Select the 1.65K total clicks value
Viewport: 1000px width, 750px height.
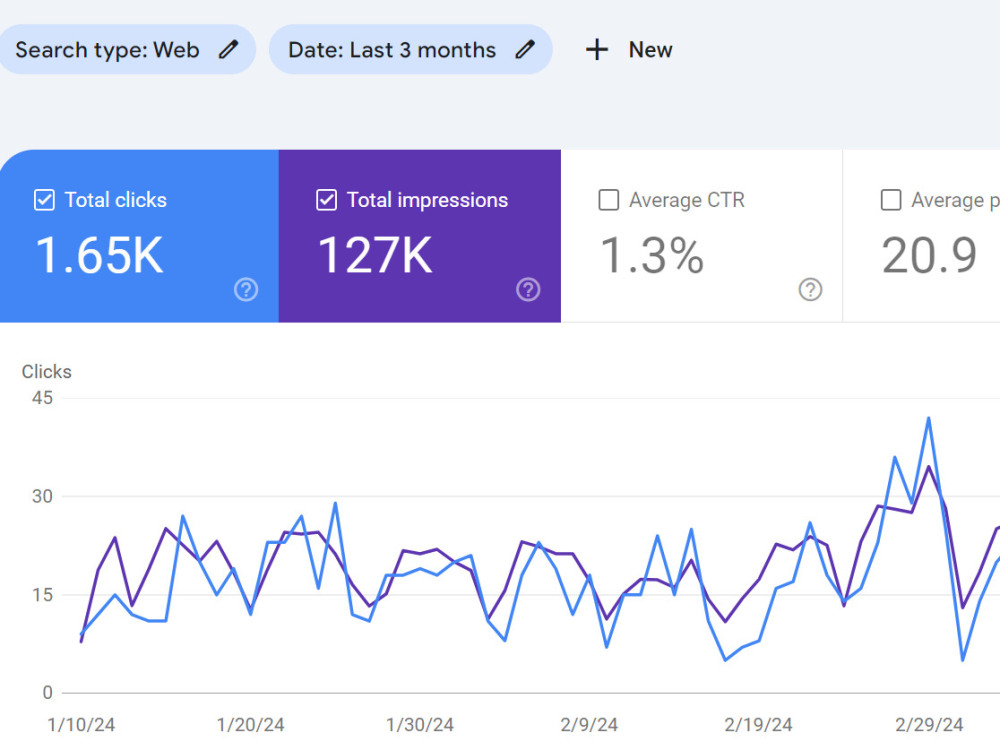coord(99,256)
